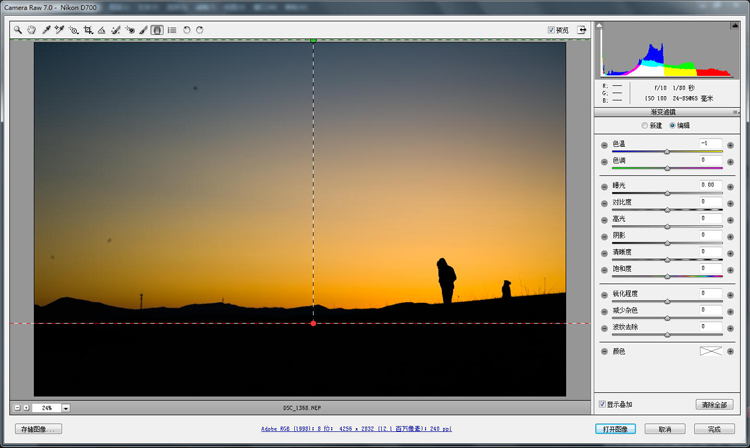The image size is (750, 448).
Task: Increase 色温 with its plus button
Action: 730,145
